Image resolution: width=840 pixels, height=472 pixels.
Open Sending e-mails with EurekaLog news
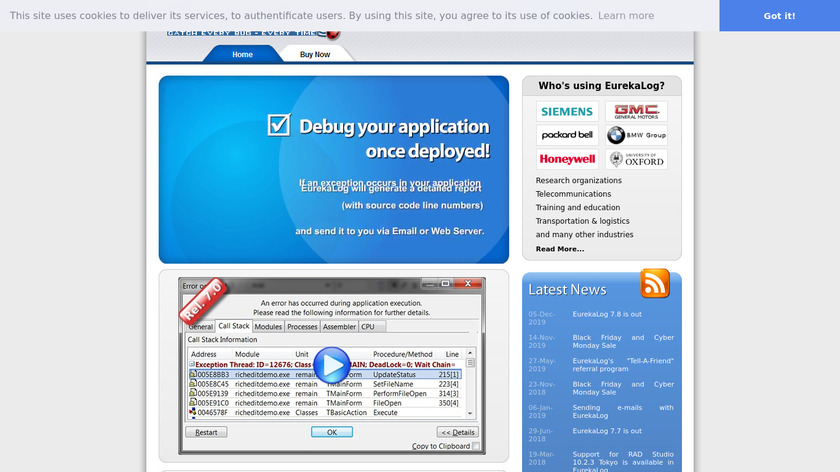pyautogui.click(x=623, y=411)
